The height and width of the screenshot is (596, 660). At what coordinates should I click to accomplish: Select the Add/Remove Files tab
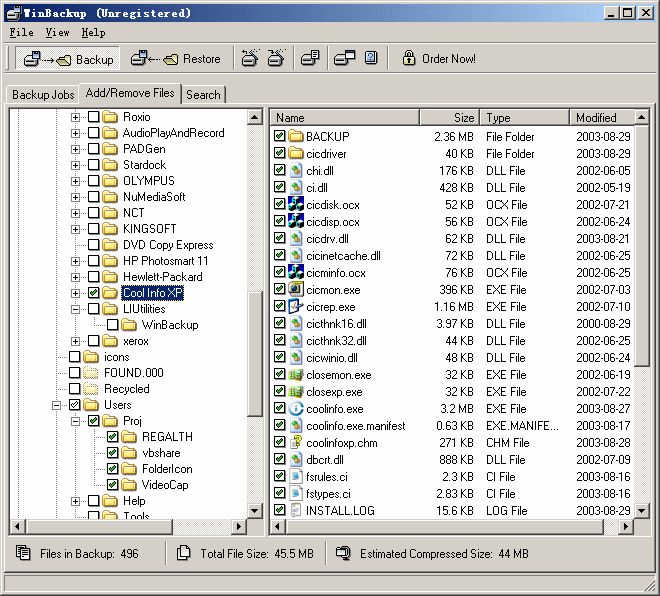point(130,93)
